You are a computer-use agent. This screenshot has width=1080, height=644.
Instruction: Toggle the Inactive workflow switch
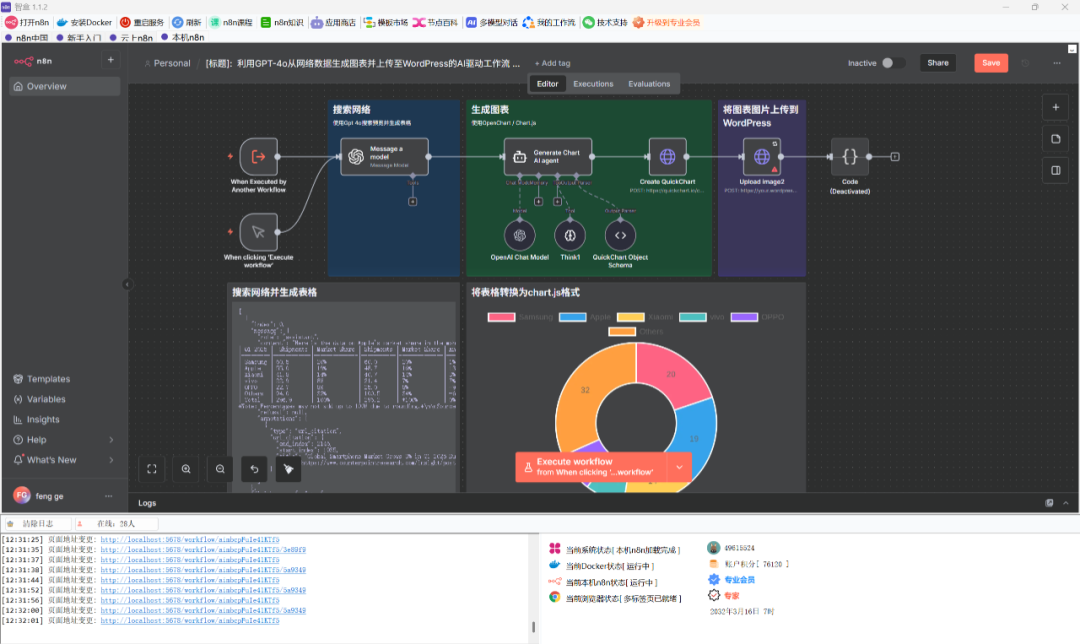point(893,63)
